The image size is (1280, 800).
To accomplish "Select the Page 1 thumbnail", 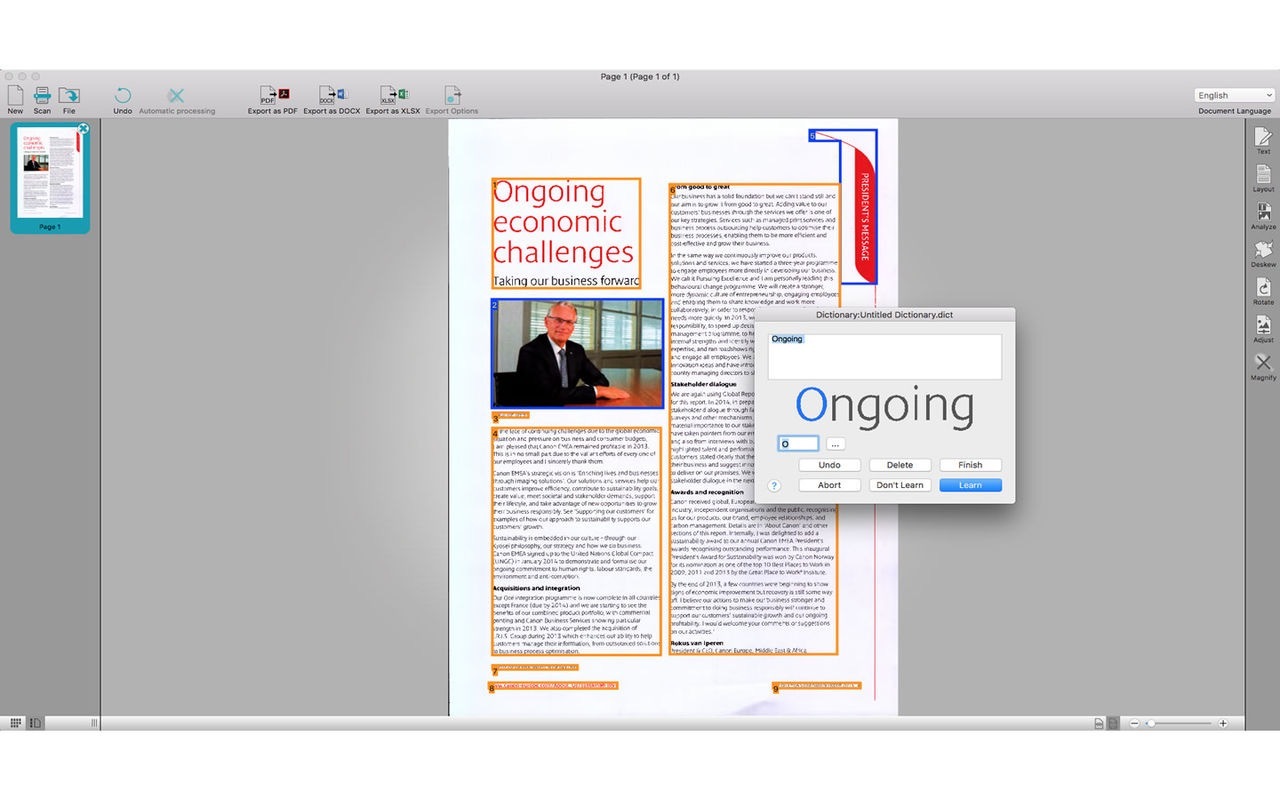I will coord(50,176).
